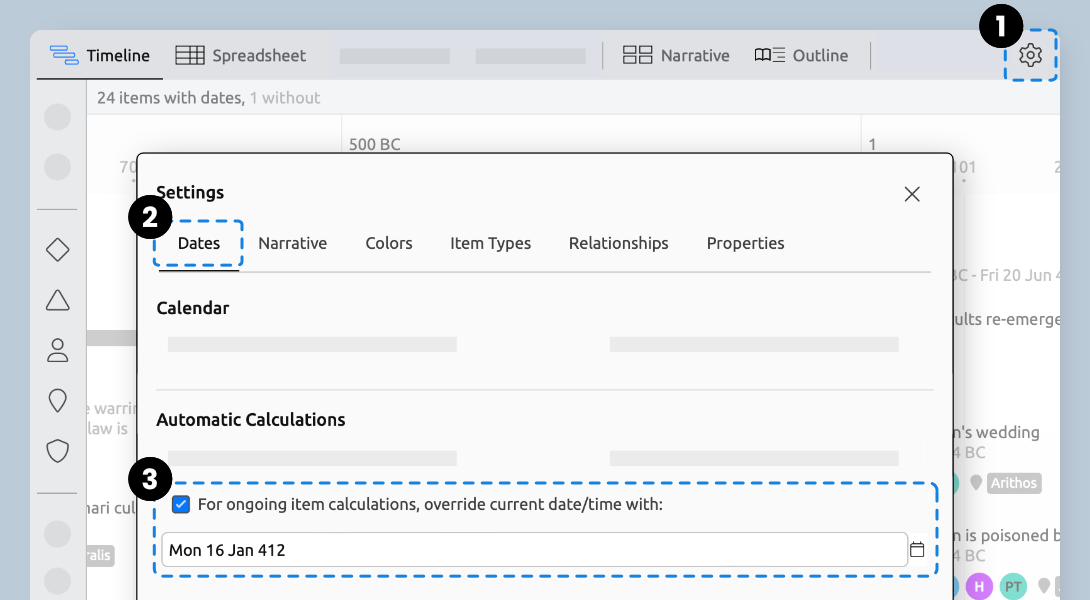
Task: Select the triangle item type icon
Action: pos(58,300)
